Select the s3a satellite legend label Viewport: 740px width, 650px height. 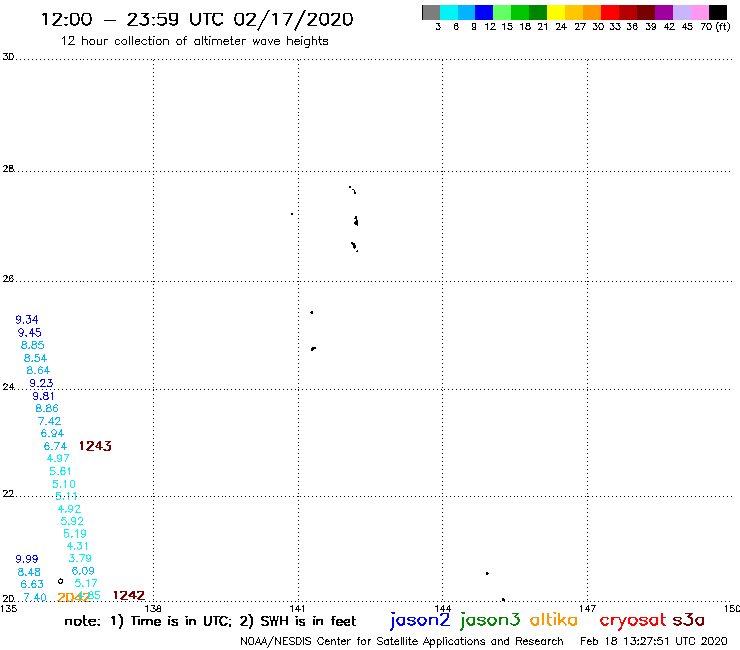[x=689, y=620]
